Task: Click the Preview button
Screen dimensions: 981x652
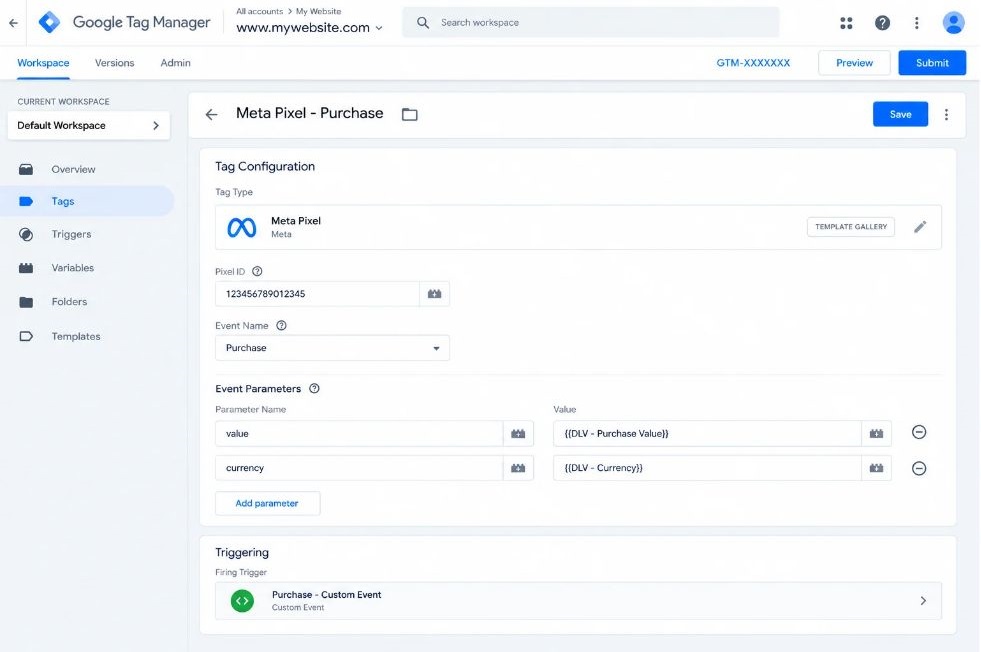Action: coord(854,63)
